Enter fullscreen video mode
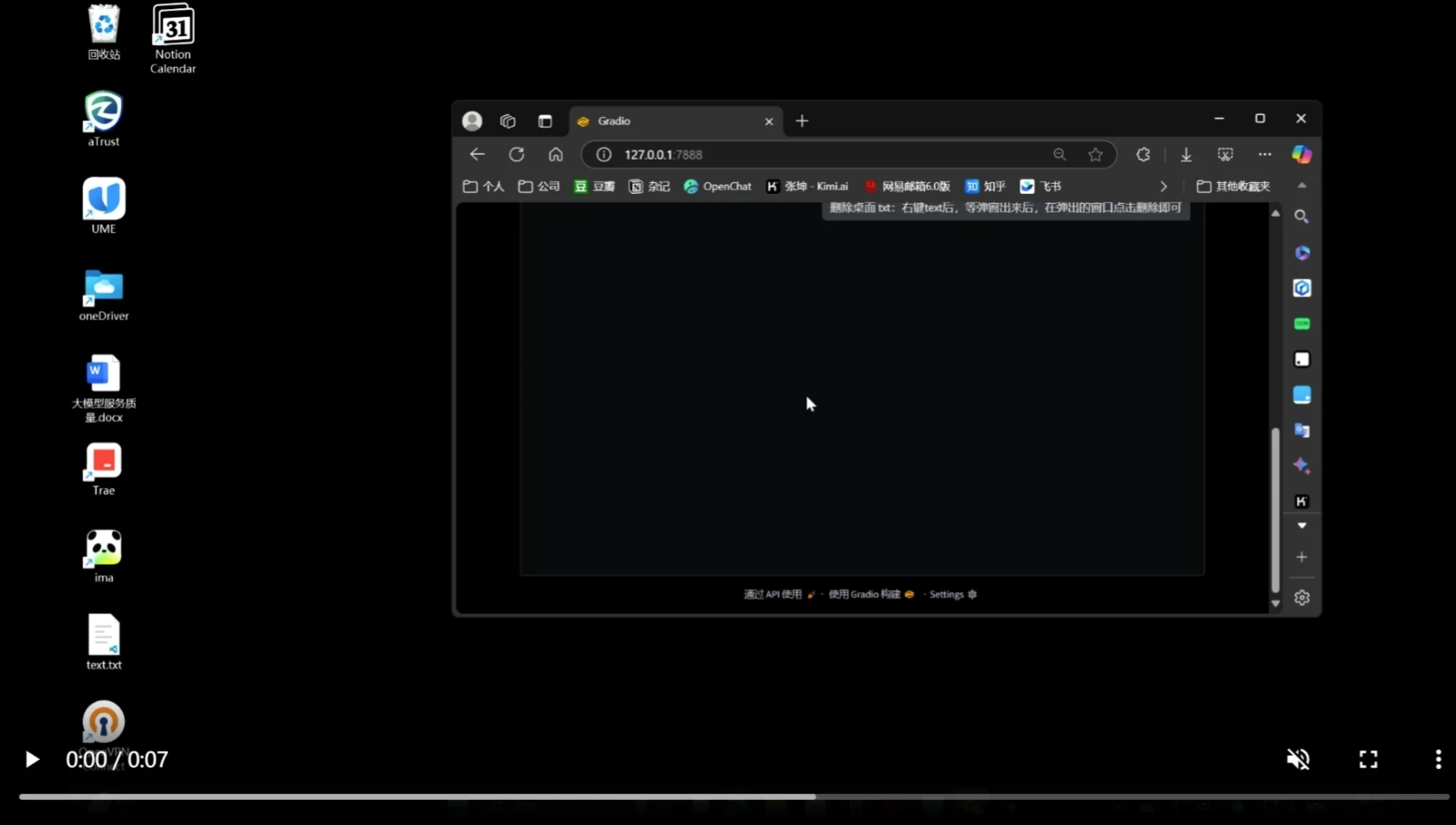This screenshot has width=1456, height=825. (x=1368, y=759)
